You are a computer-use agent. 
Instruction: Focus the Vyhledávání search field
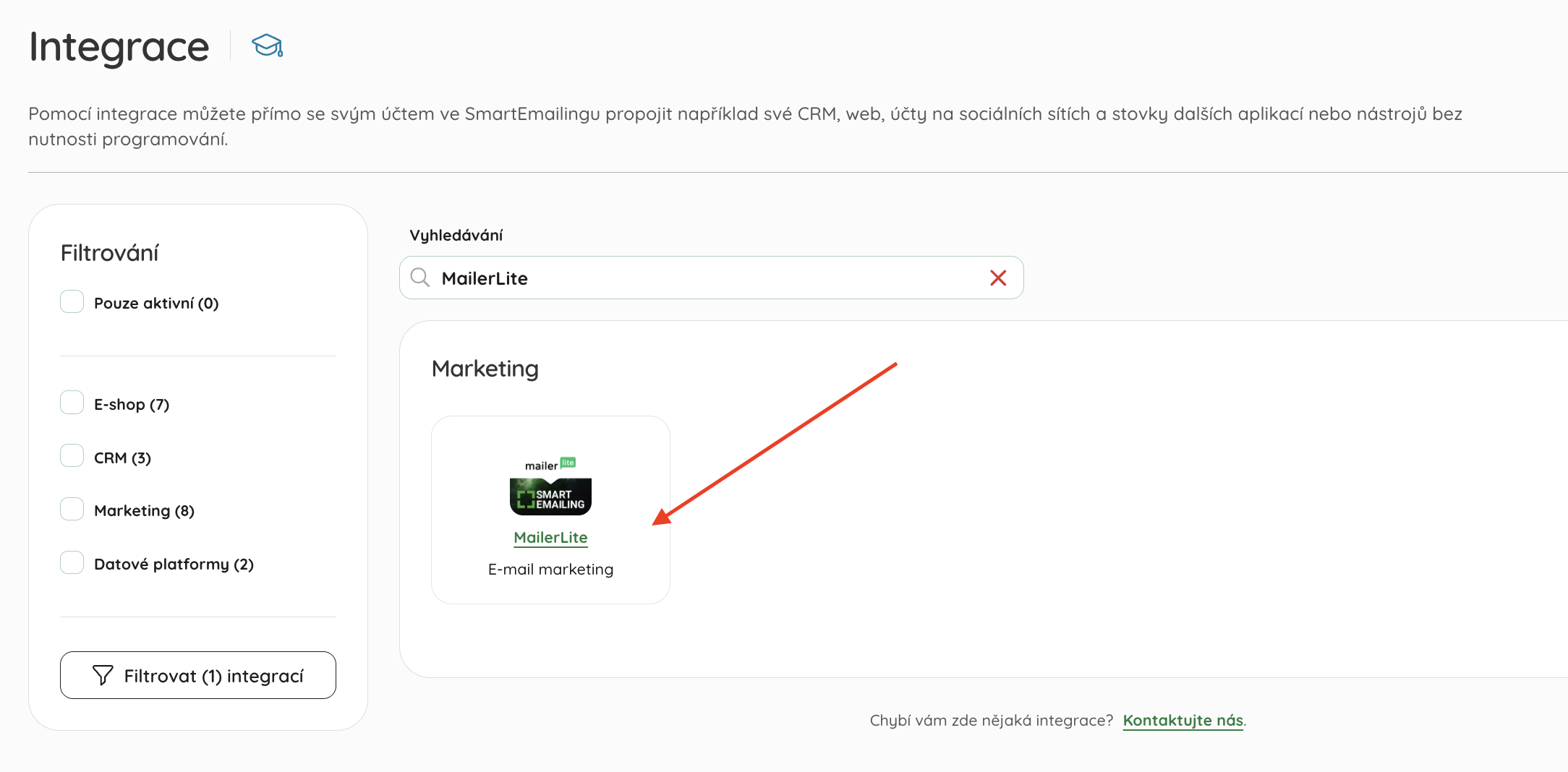[x=712, y=278]
